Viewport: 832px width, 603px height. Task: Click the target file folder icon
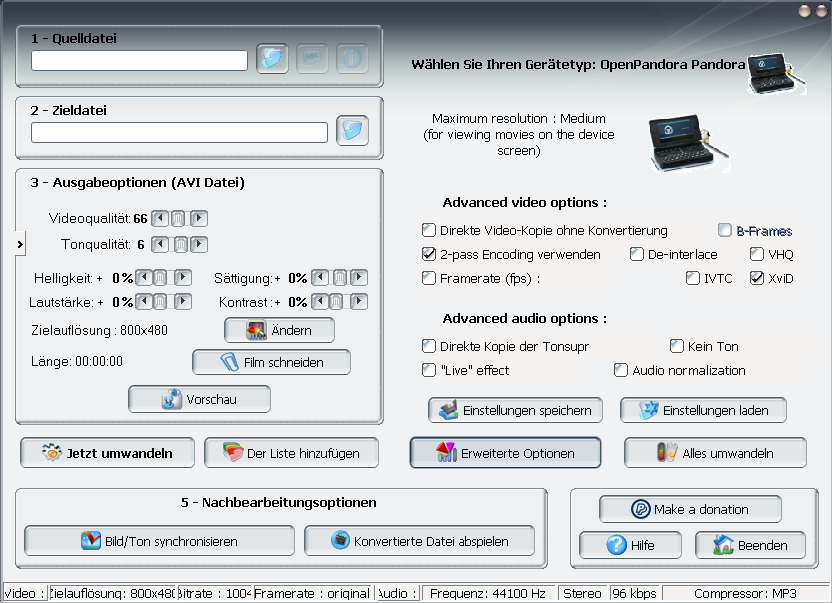[352, 131]
